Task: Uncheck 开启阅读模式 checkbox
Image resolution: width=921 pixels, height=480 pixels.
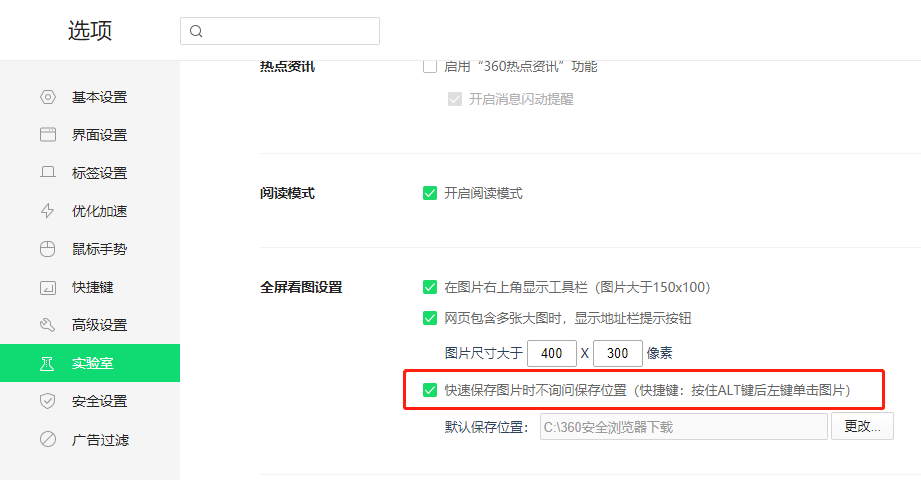Action: (430, 193)
